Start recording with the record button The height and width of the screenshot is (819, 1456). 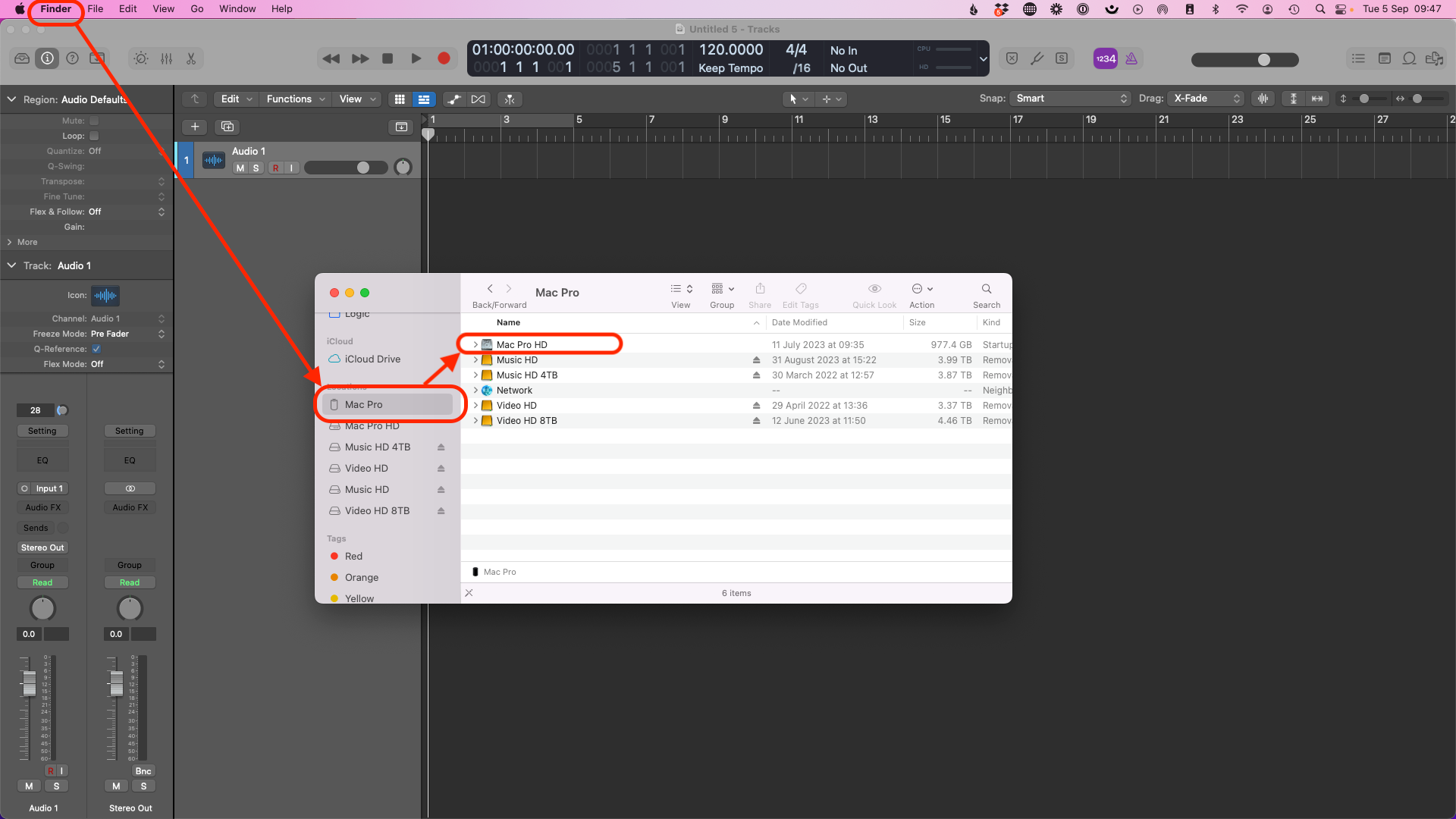[444, 58]
